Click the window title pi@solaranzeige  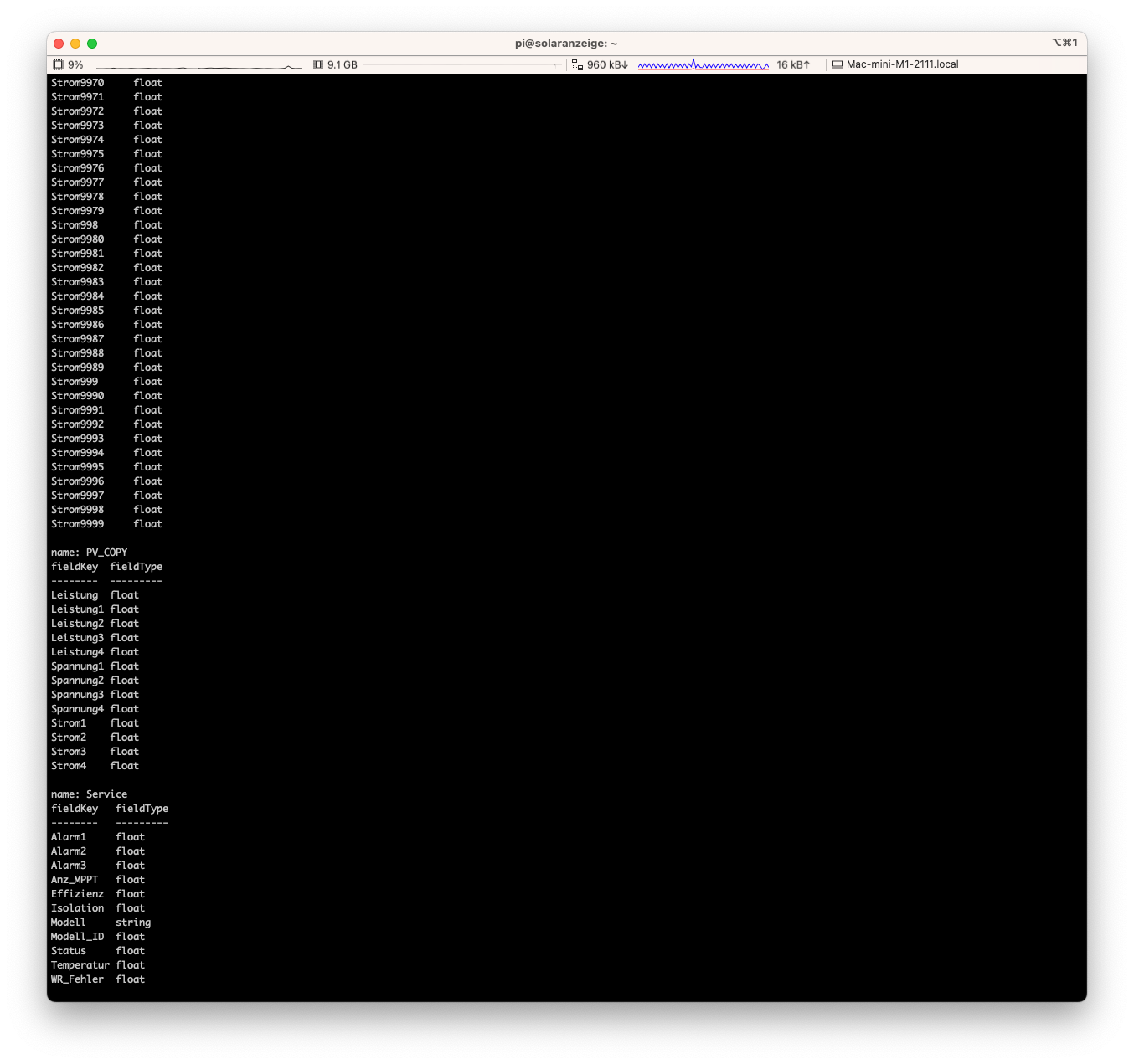point(566,44)
